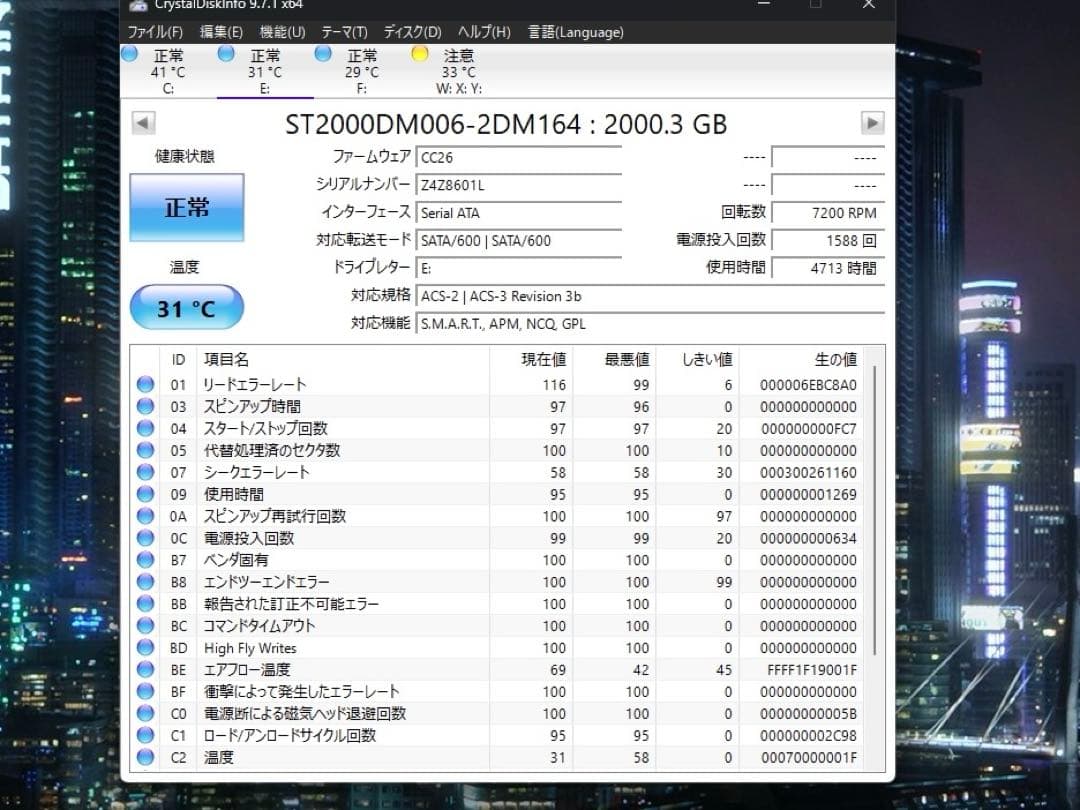Click the blue indicator next to 温度 attribute C2
Screen dimensions: 1080x810
coord(145,757)
